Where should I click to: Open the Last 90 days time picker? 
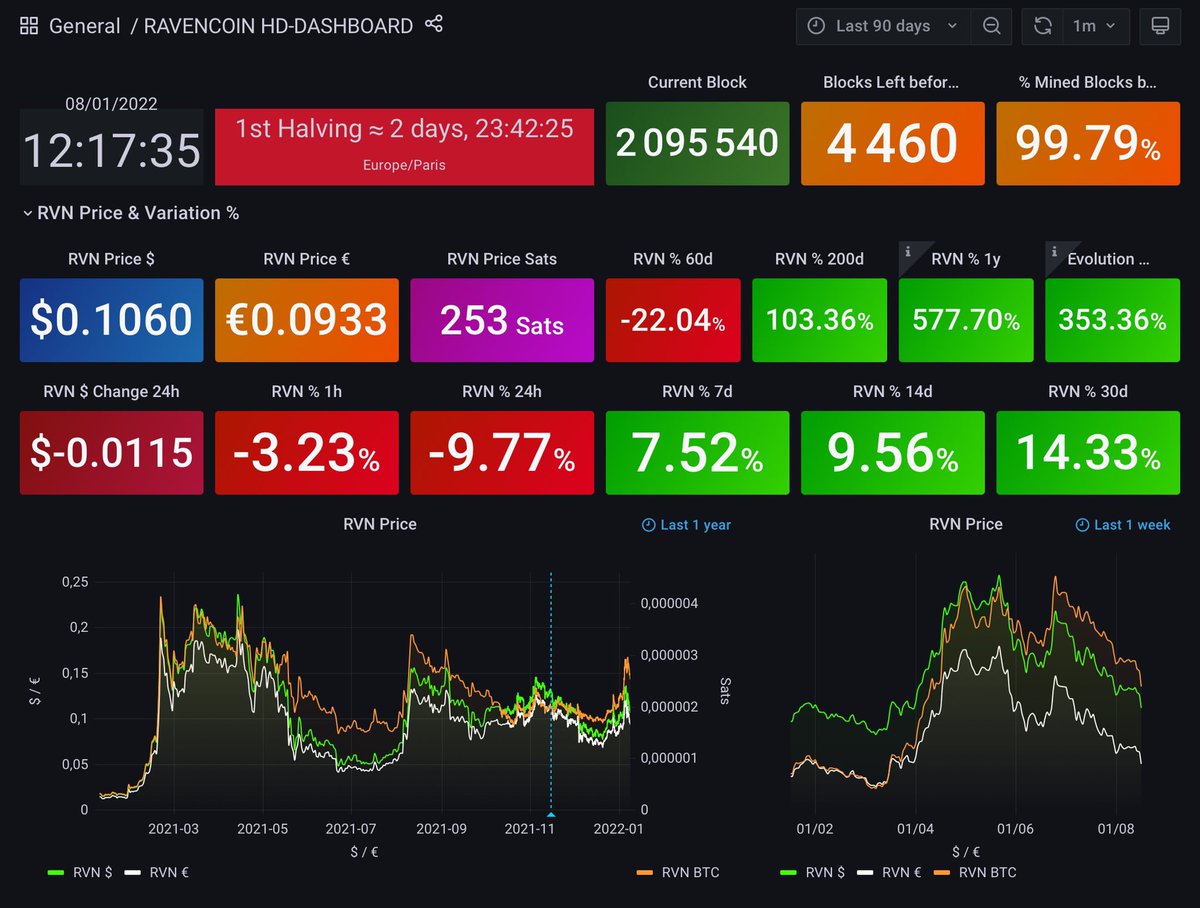(x=881, y=26)
